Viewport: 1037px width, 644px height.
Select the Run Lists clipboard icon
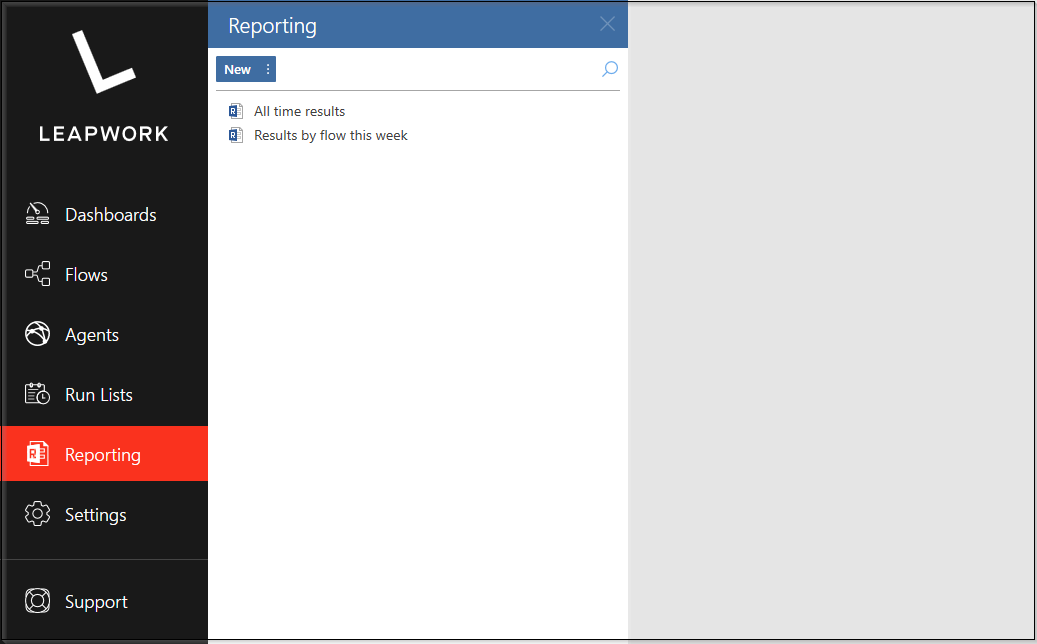click(36, 393)
